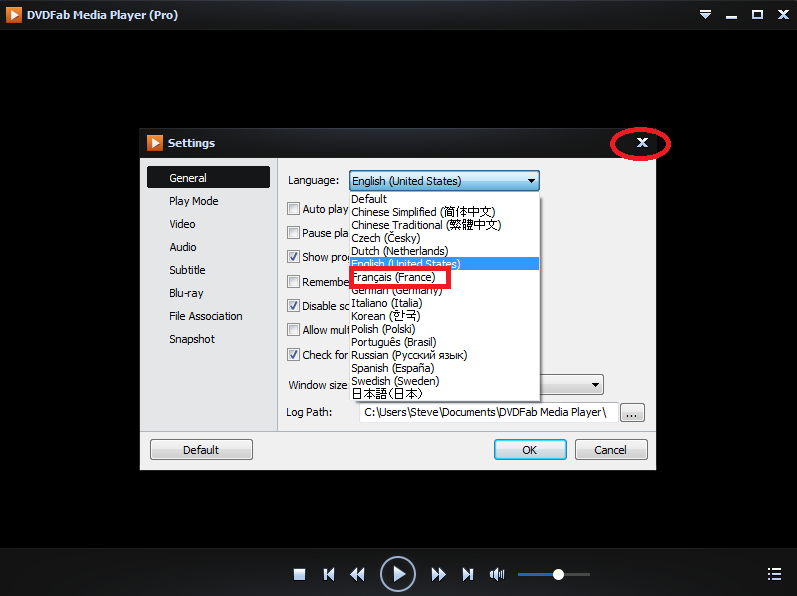Image resolution: width=797 pixels, height=596 pixels.
Task: Maximize the DVDFab Media Player window
Action: tap(757, 14)
